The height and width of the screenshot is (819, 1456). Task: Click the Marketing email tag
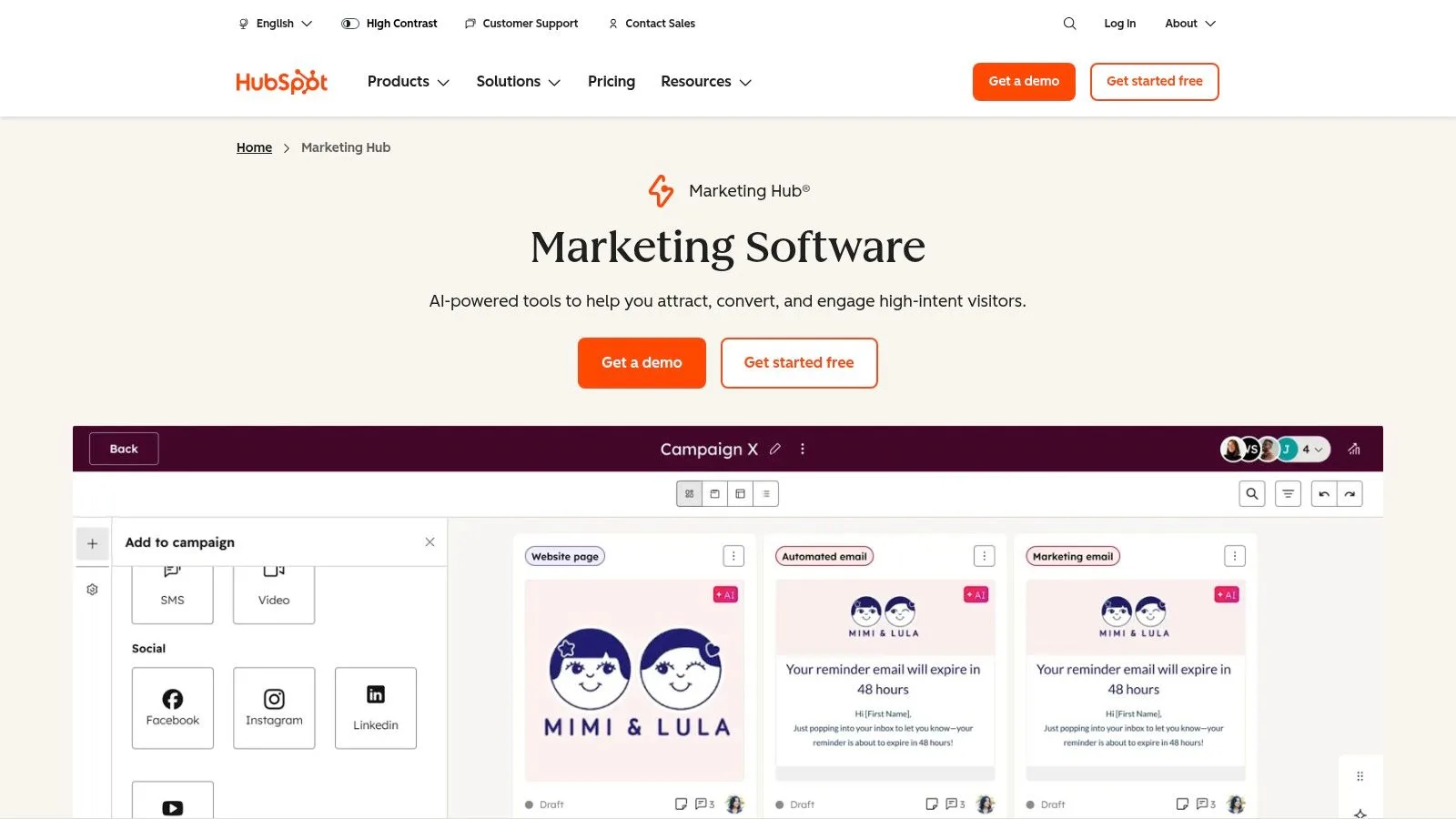1073,557
